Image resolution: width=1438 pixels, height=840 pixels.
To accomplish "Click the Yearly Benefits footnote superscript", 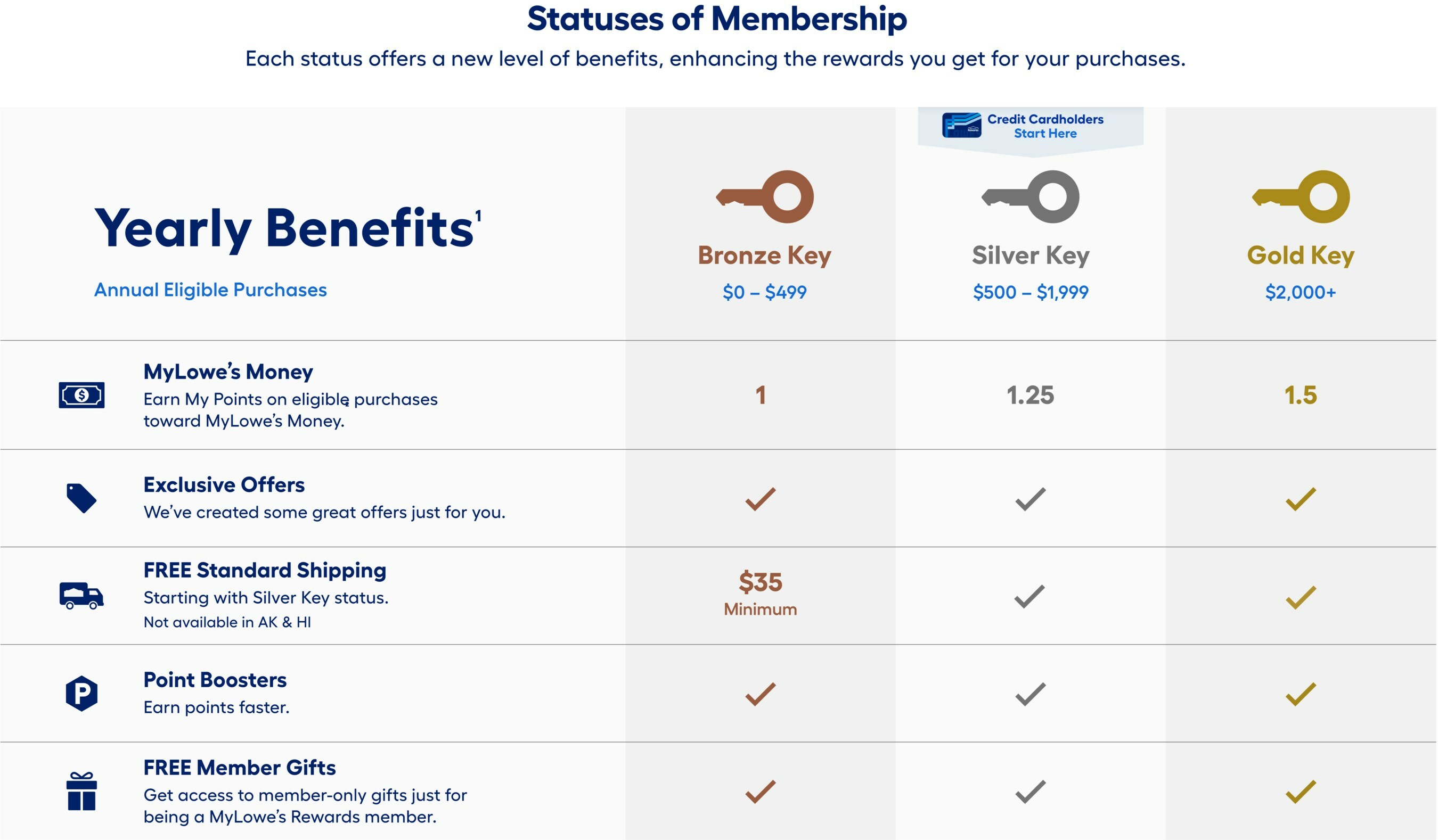I will pos(478,216).
